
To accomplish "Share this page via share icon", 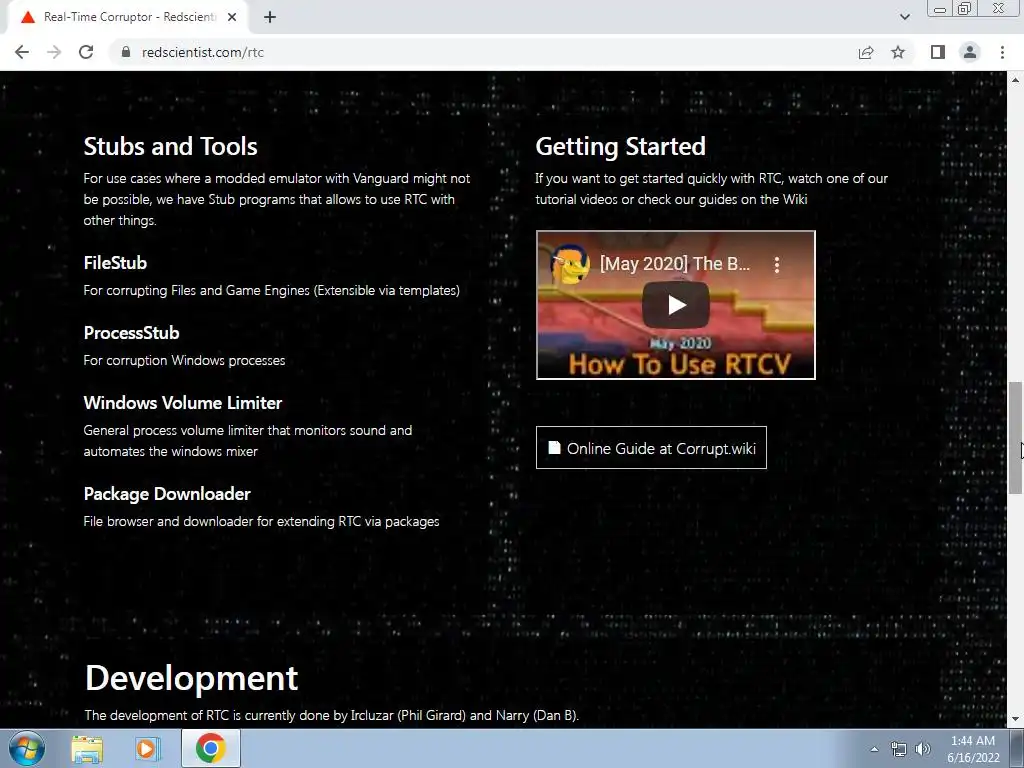I will pyautogui.click(x=866, y=52).
